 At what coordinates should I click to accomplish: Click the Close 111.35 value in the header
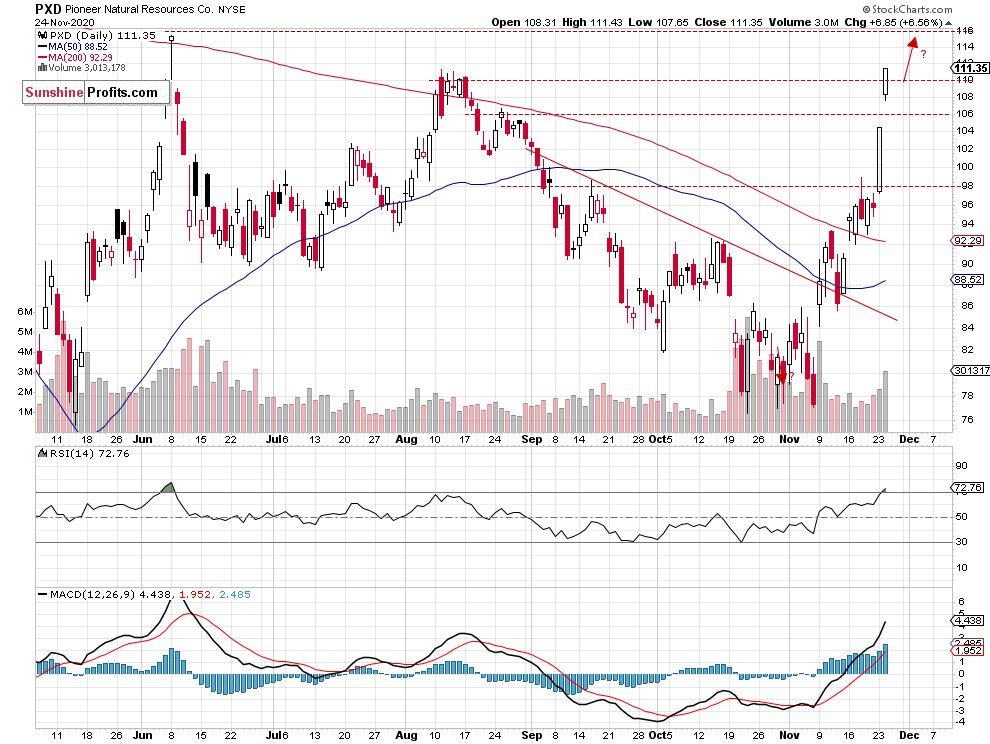(727, 22)
